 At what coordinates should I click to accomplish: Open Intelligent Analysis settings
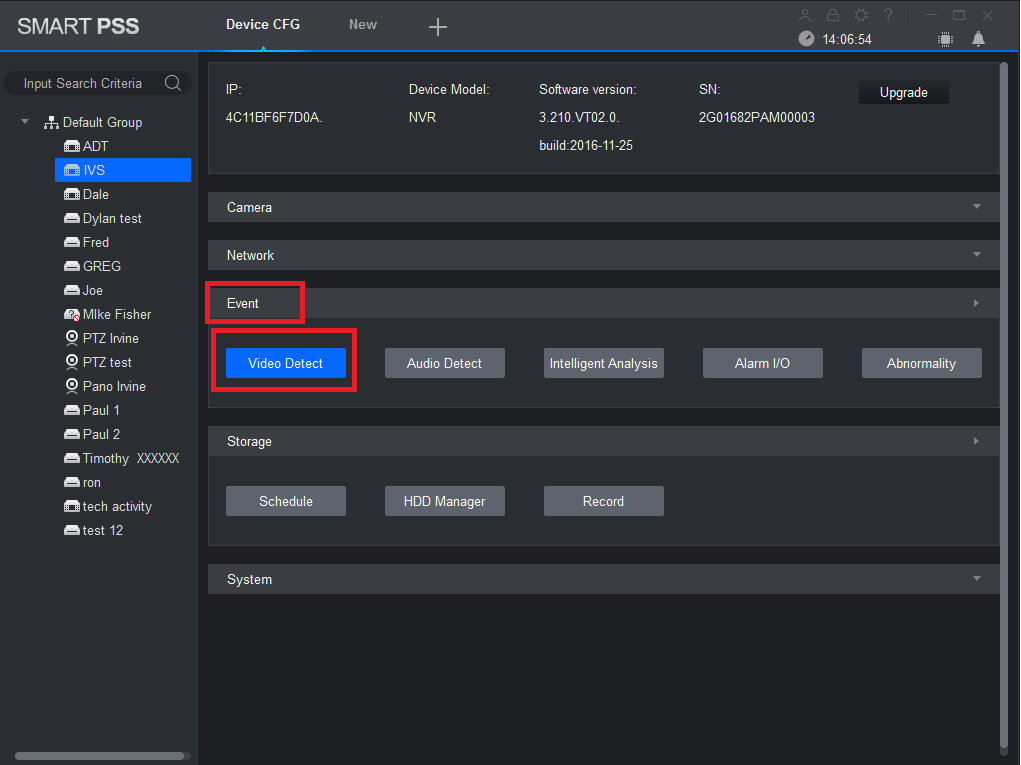pyautogui.click(x=603, y=363)
